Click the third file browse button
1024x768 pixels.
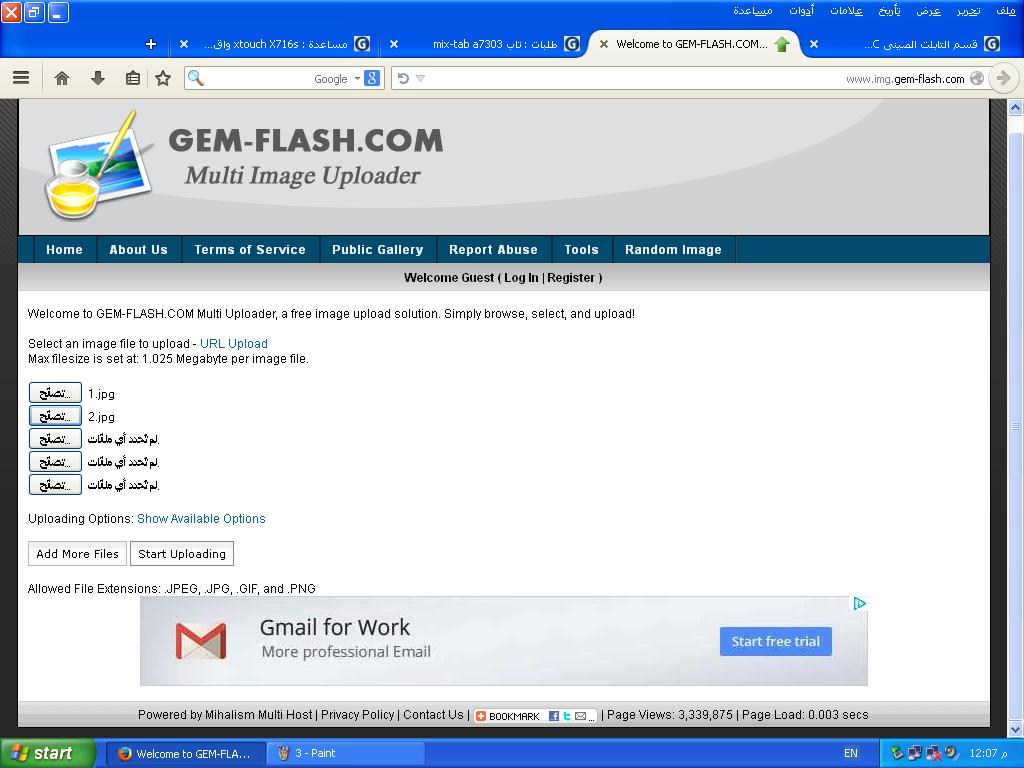pyautogui.click(x=55, y=438)
